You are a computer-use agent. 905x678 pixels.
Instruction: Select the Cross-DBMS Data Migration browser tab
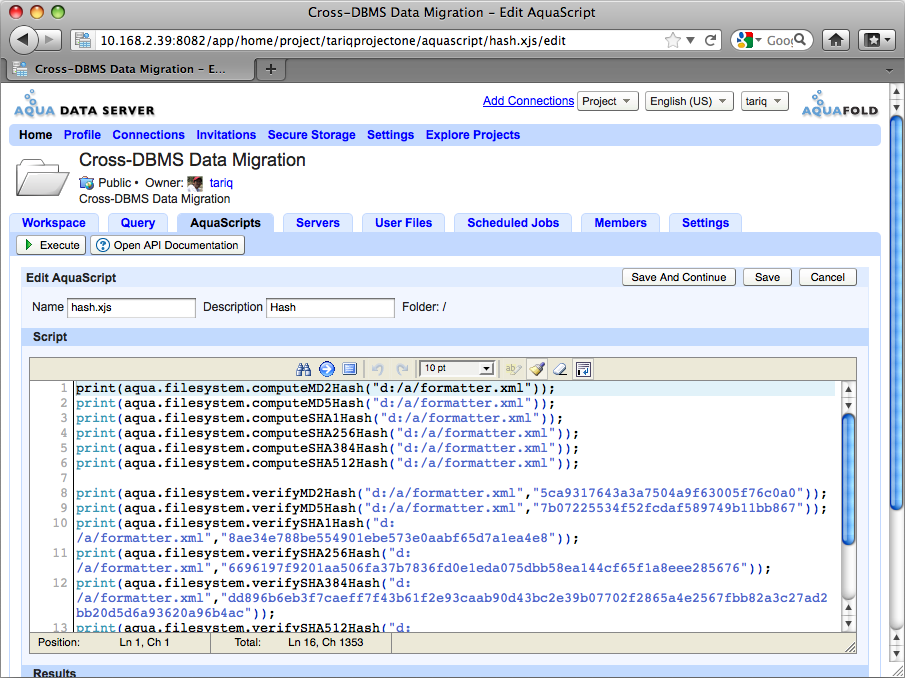[130, 69]
